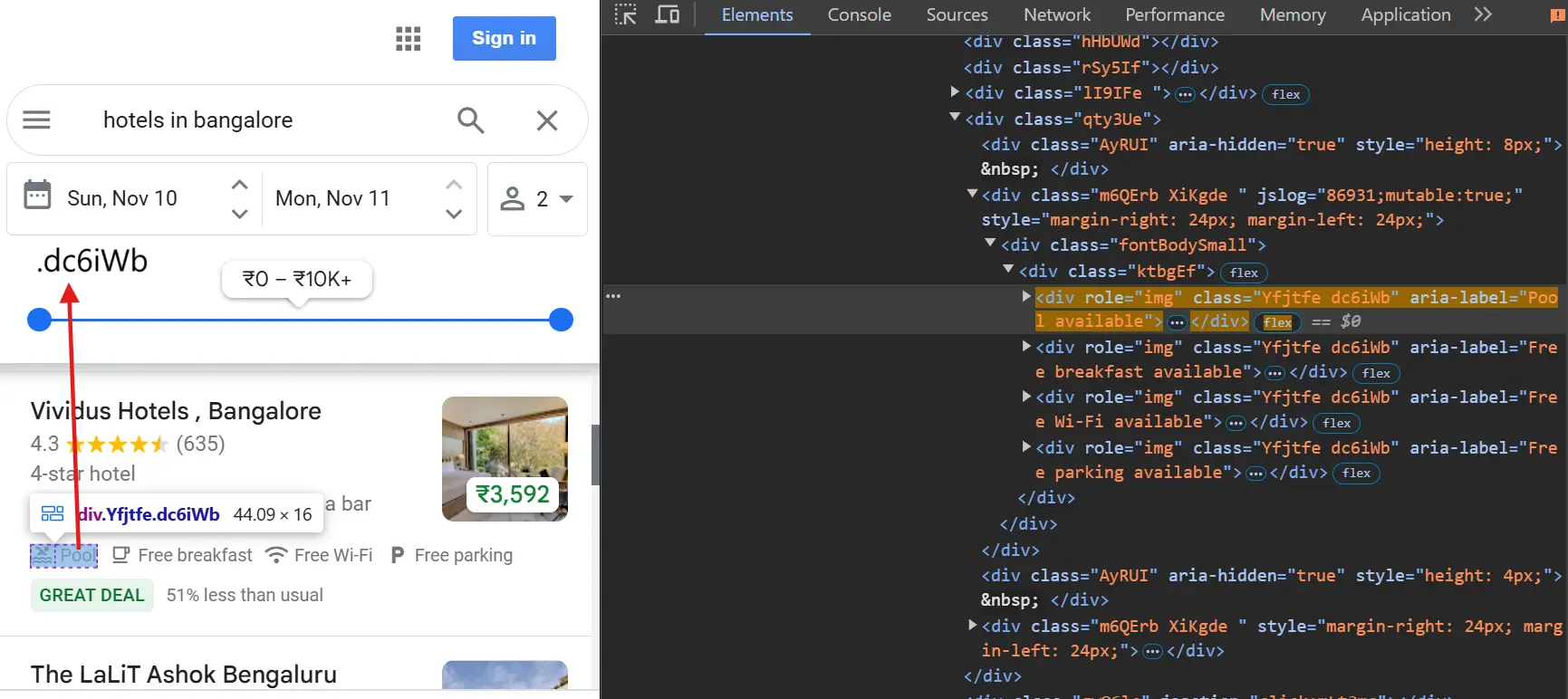Expand the div with class lI9IFe
The width and height of the screenshot is (1568, 699).
pyautogui.click(x=955, y=92)
